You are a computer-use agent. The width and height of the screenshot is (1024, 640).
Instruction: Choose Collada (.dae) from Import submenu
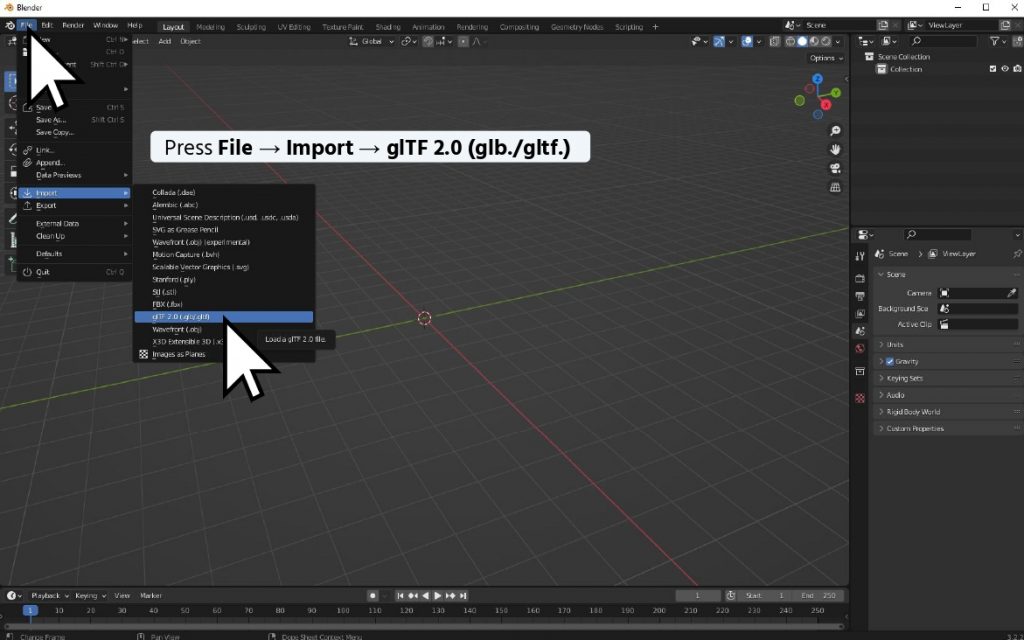point(223,193)
